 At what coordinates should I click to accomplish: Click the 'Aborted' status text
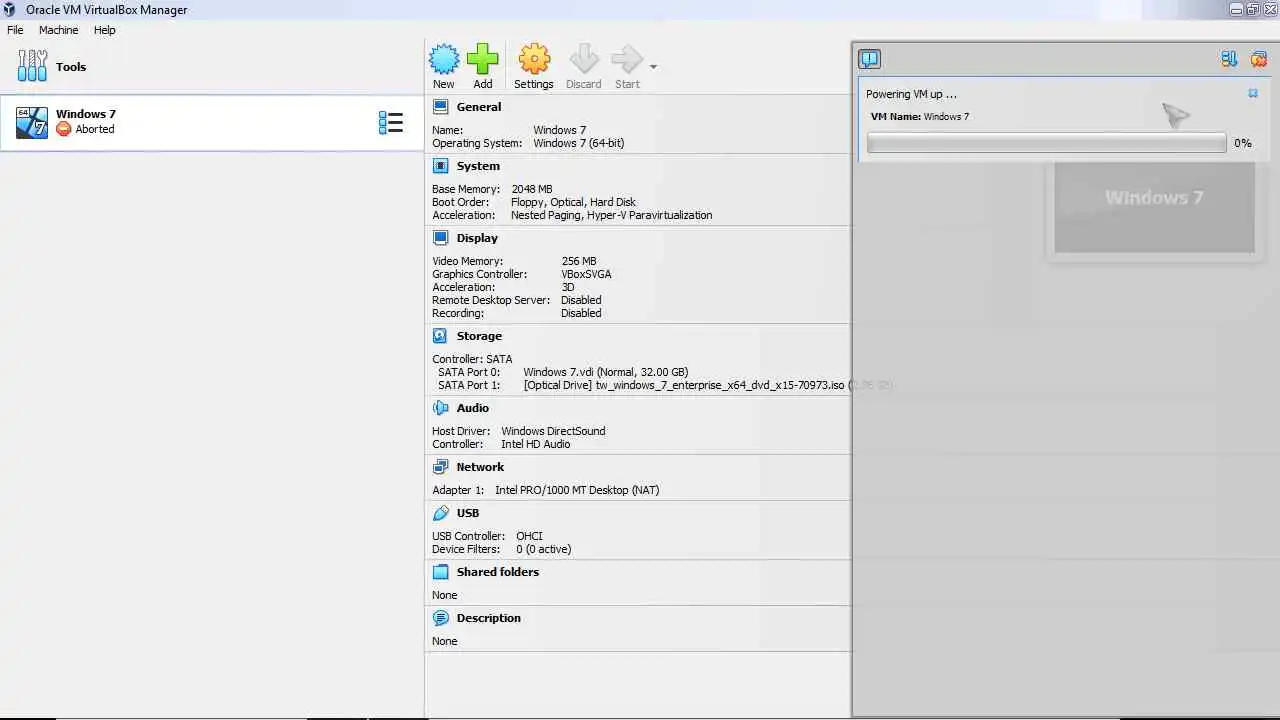pos(95,129)
